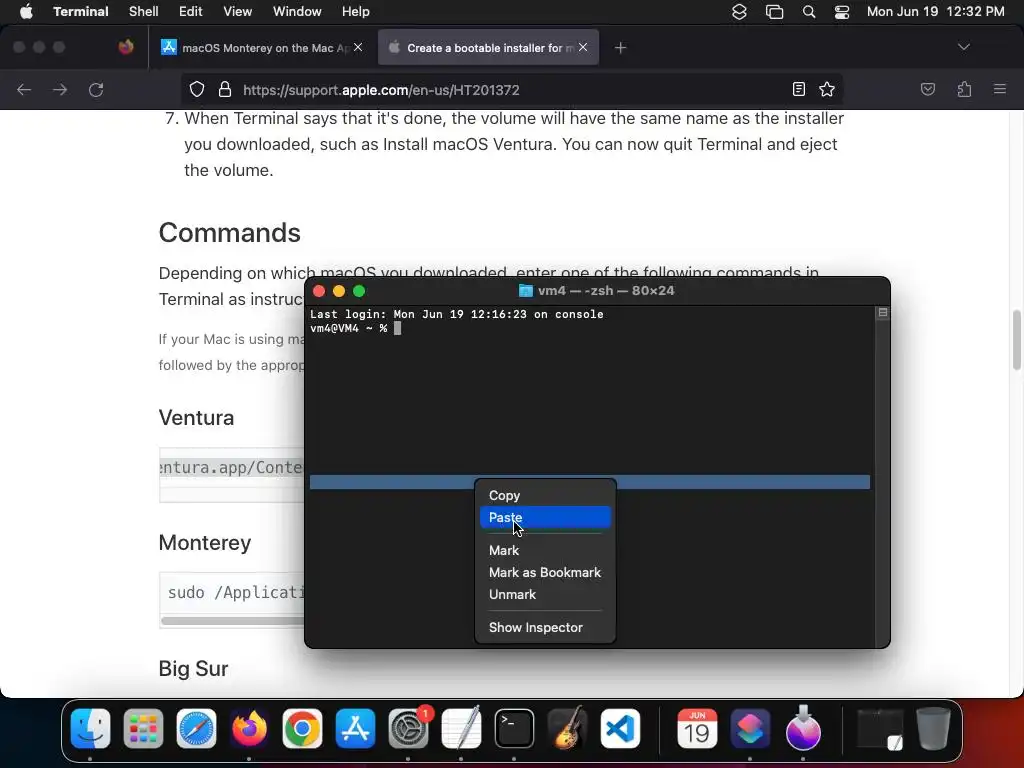1024x768 pixels.
Task: Toggle Reader View icon
Action: click(799, 89)
